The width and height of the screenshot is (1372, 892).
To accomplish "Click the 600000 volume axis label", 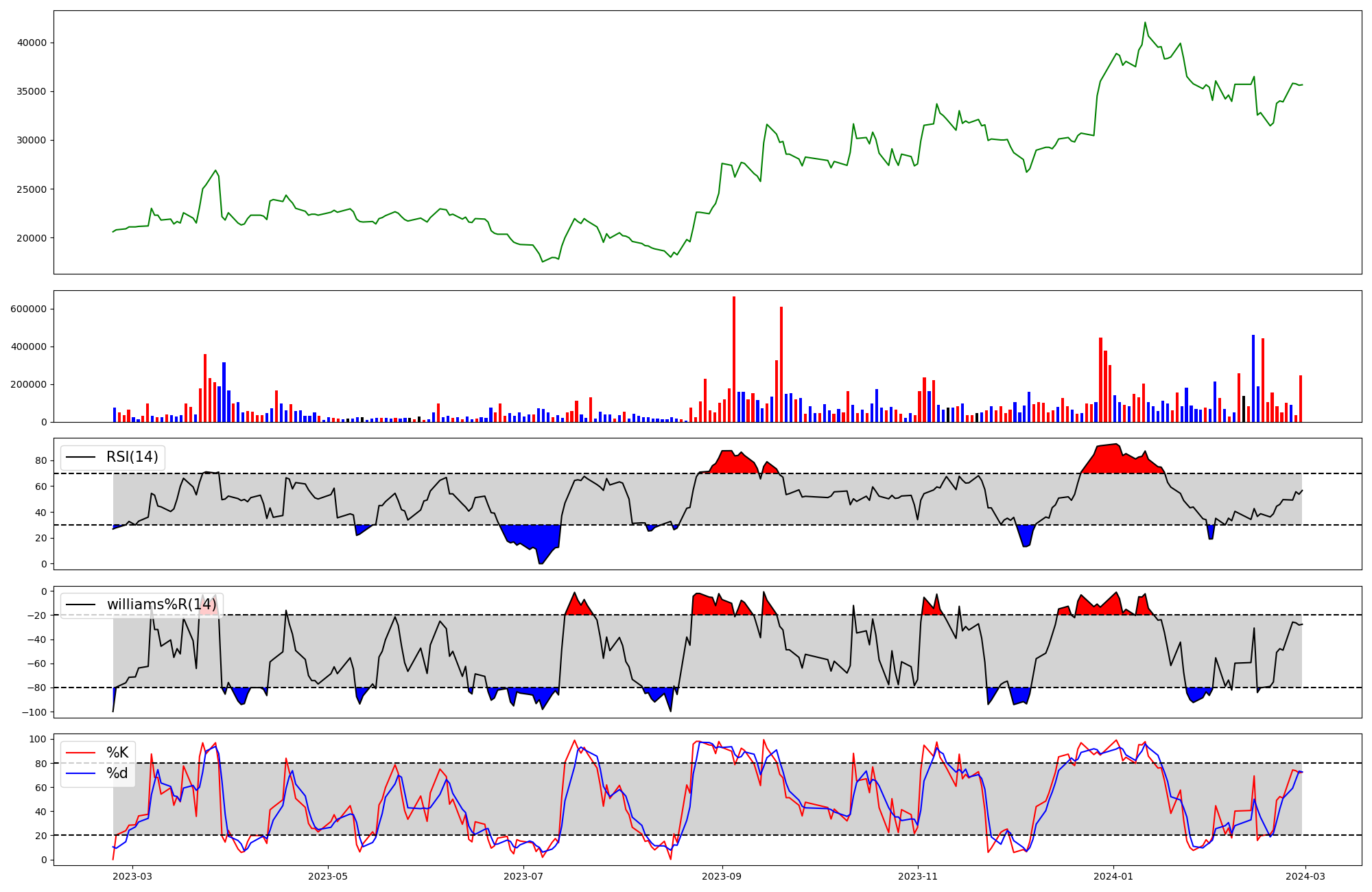I will coord(29,309).
